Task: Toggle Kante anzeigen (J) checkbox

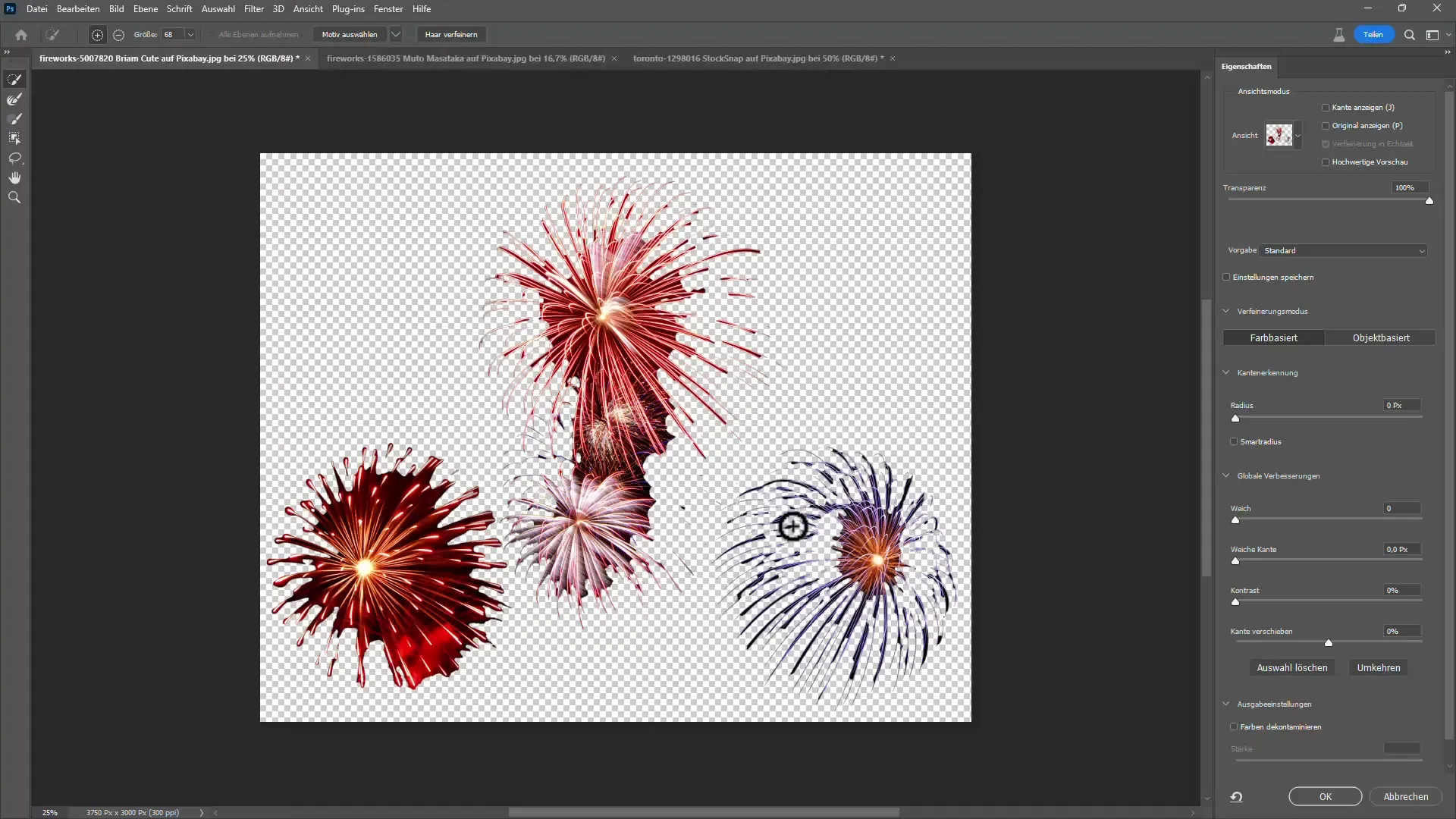Action: tap(1326, 108)
